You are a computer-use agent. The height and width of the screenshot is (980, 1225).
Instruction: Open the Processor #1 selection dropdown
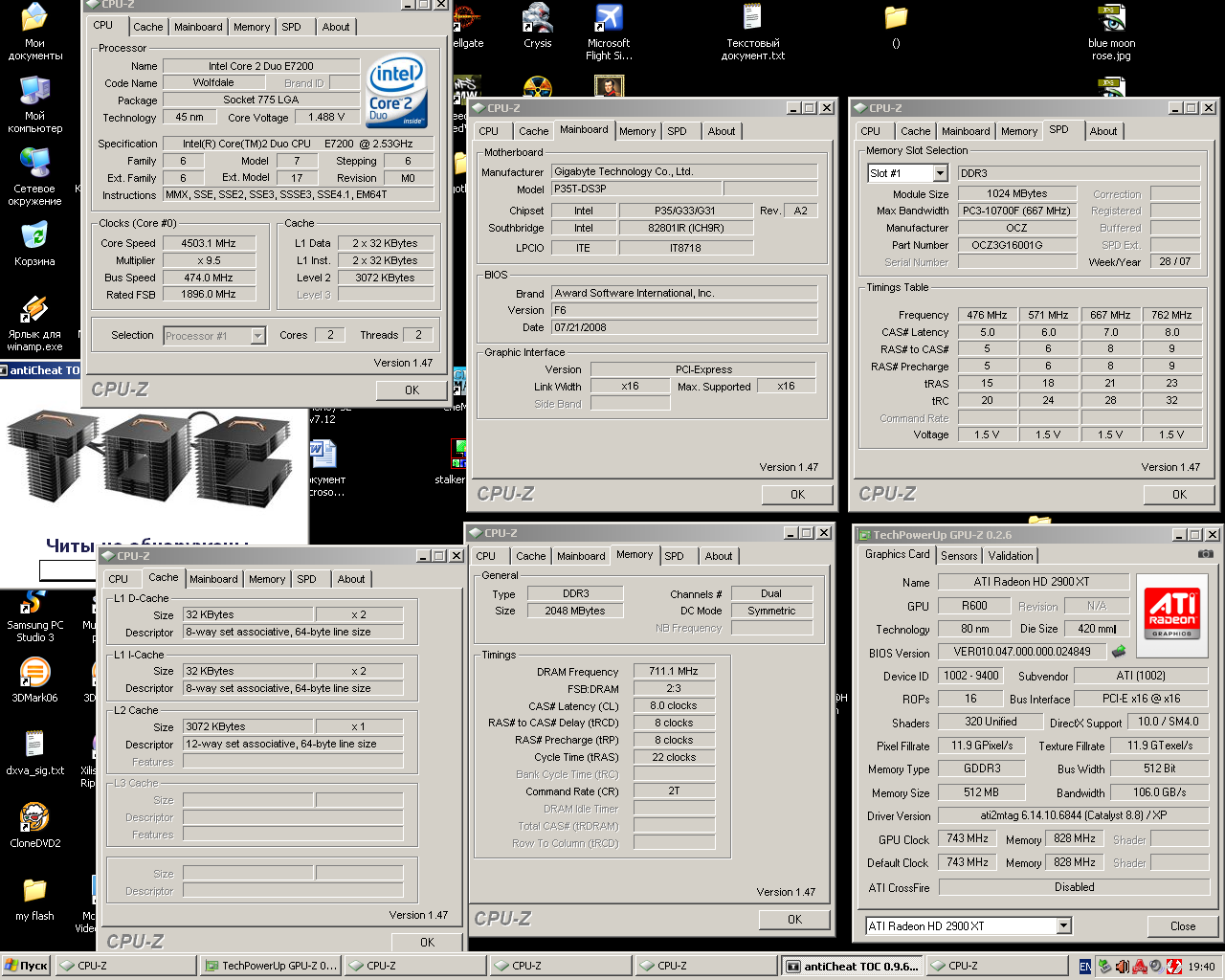(x=257, y=336)
